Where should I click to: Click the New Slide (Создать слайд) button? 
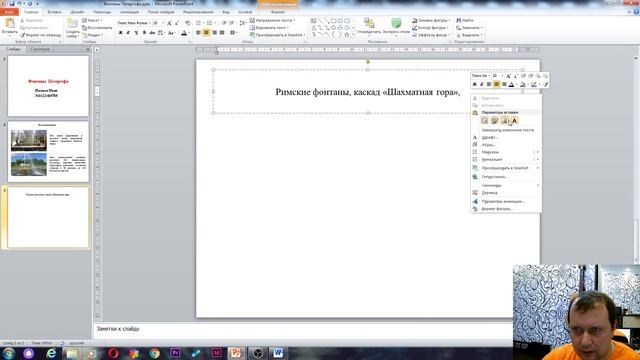(72, 28)
